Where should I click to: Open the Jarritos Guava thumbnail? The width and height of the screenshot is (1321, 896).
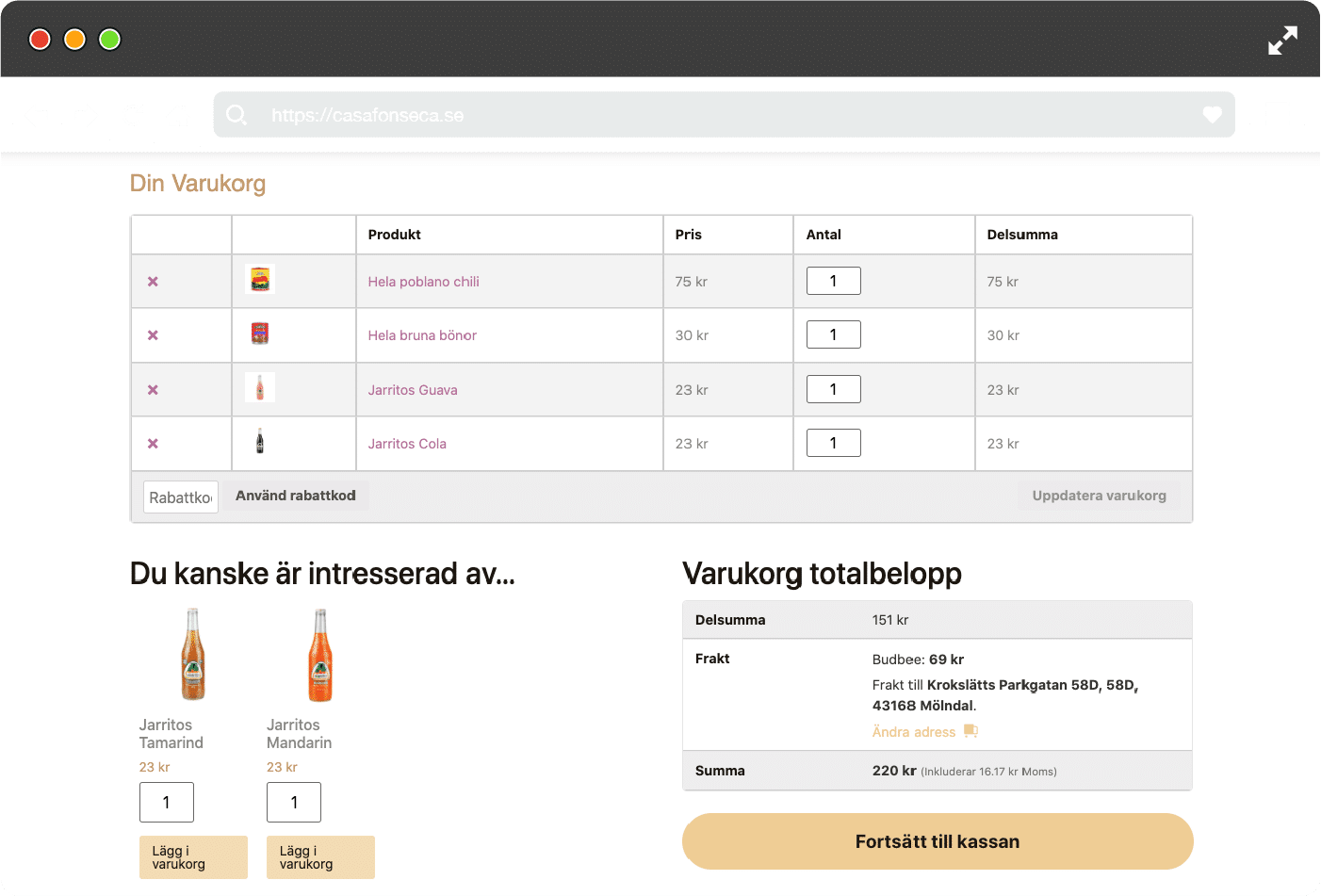point(260,387)
